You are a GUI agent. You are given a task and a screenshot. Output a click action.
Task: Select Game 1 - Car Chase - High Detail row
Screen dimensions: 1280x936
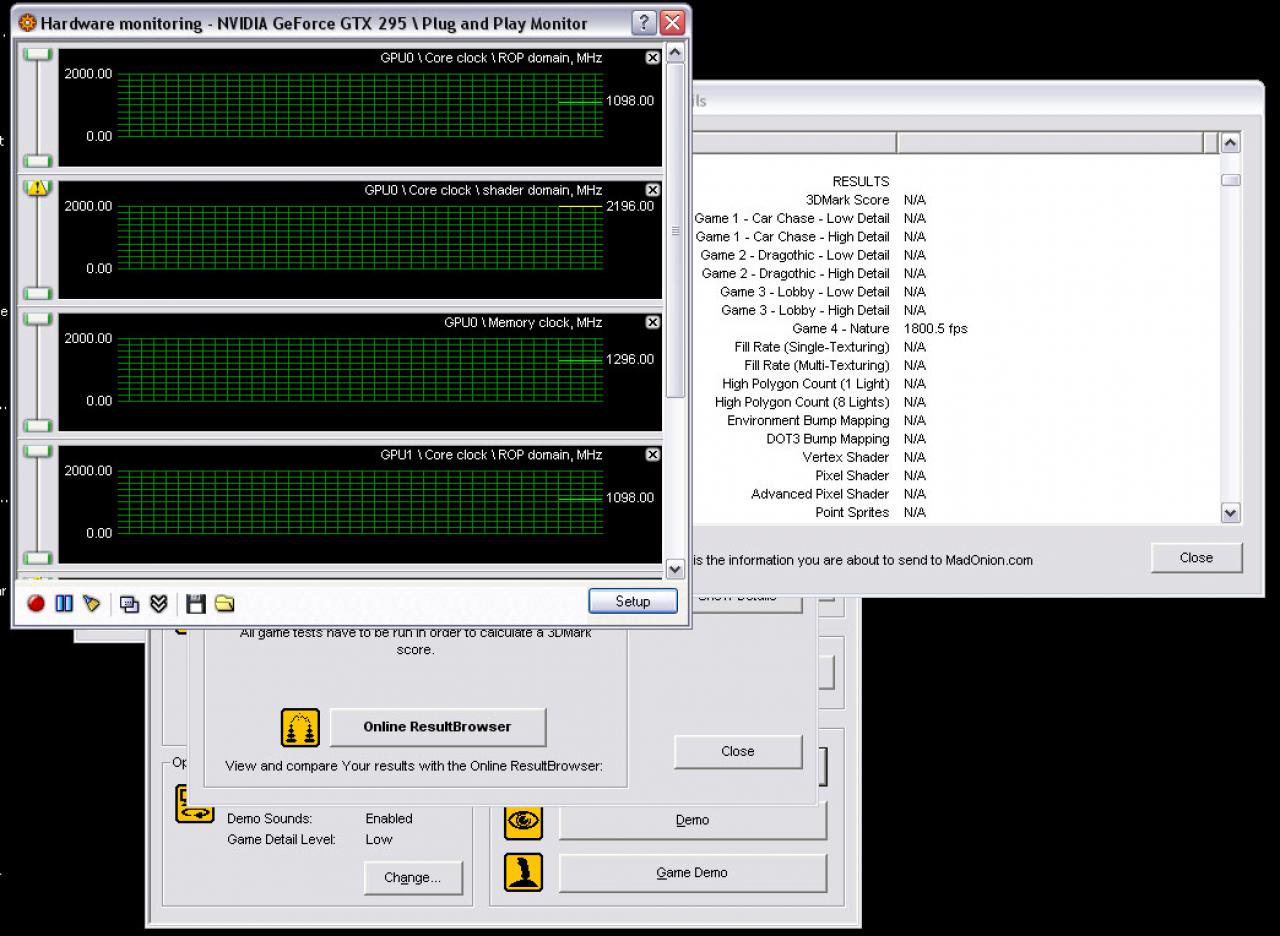click(955, 237)
